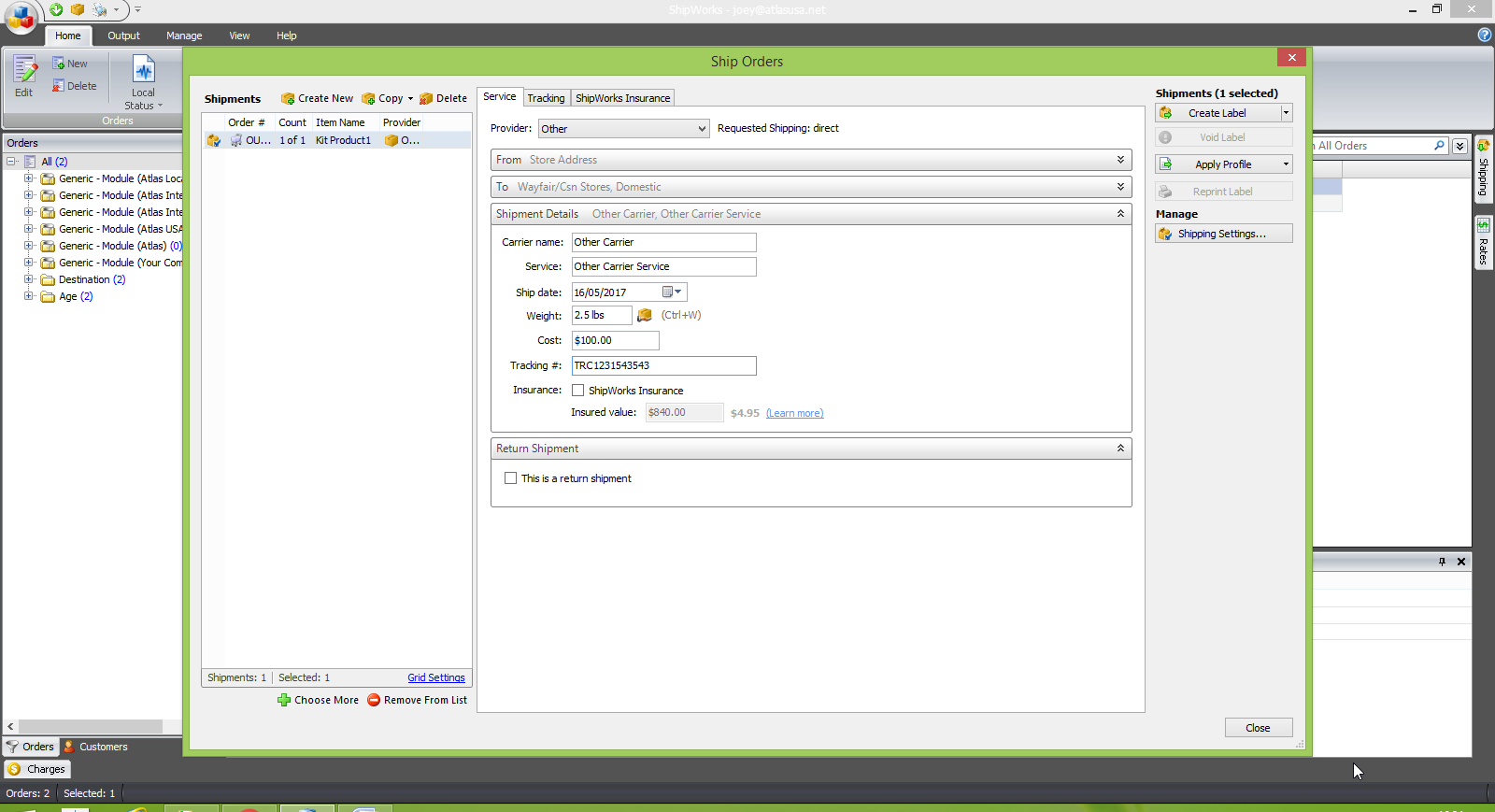Open the Shipping side panel tab

[1483, 169]
